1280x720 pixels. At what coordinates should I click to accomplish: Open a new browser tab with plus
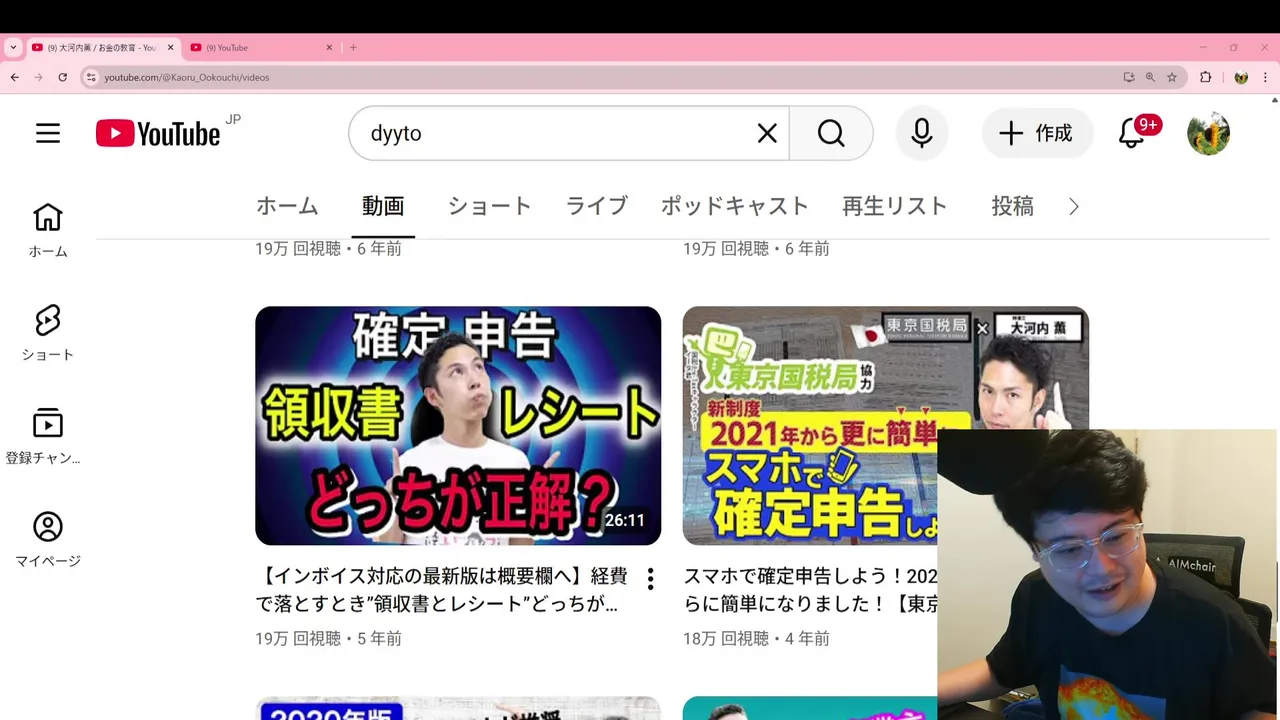click(353, 47)
